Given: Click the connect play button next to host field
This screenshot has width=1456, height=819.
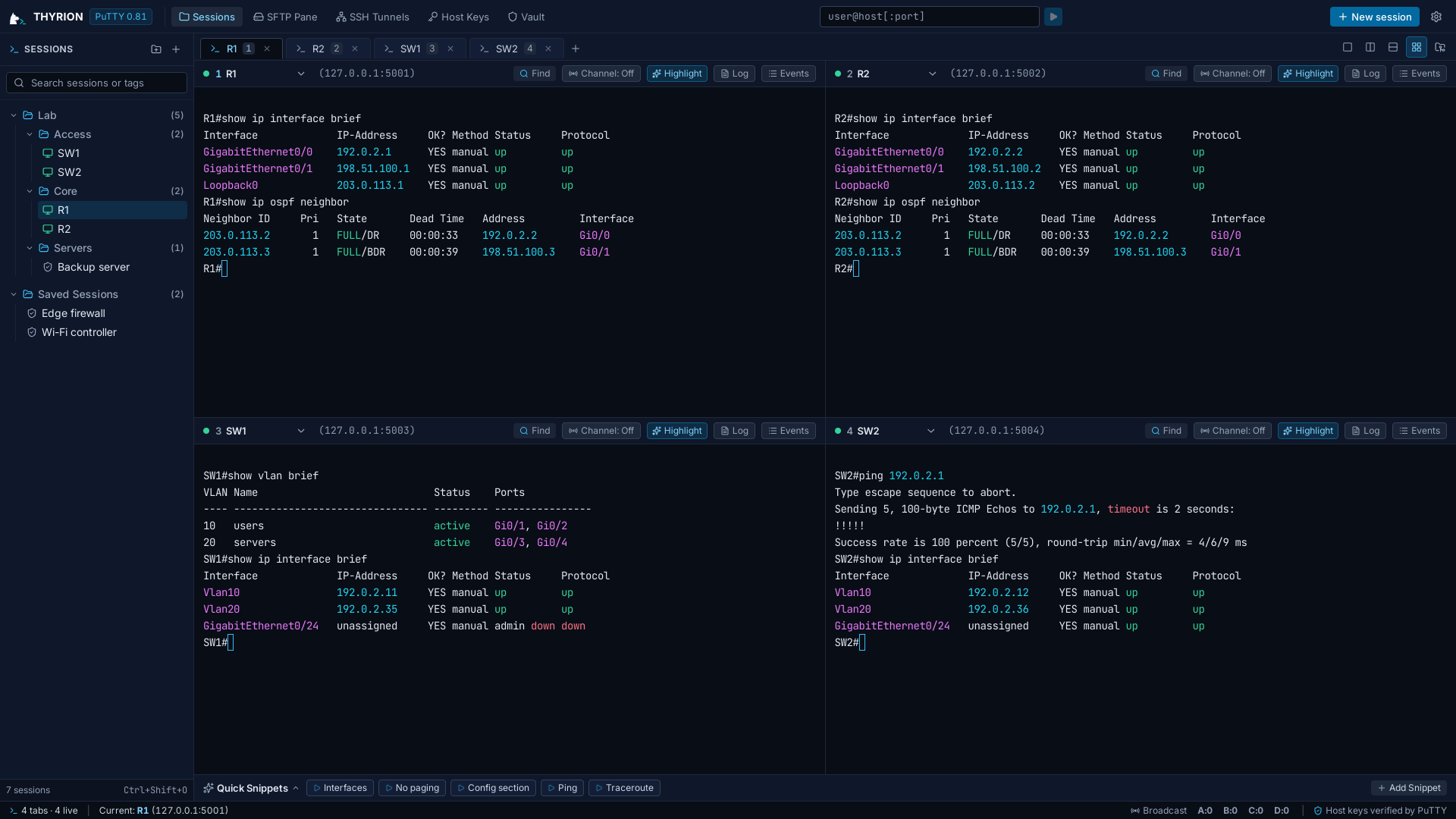Looking at the screenshot, I should pyautogui.click(x=1053, y=17).
